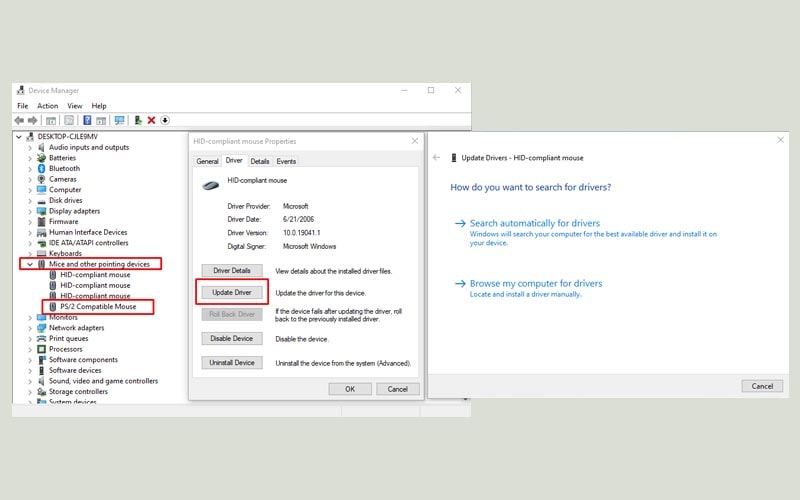Open the View menu
Image resolution: width=800 pixels, height=500 pixels.
click(74, 106)
